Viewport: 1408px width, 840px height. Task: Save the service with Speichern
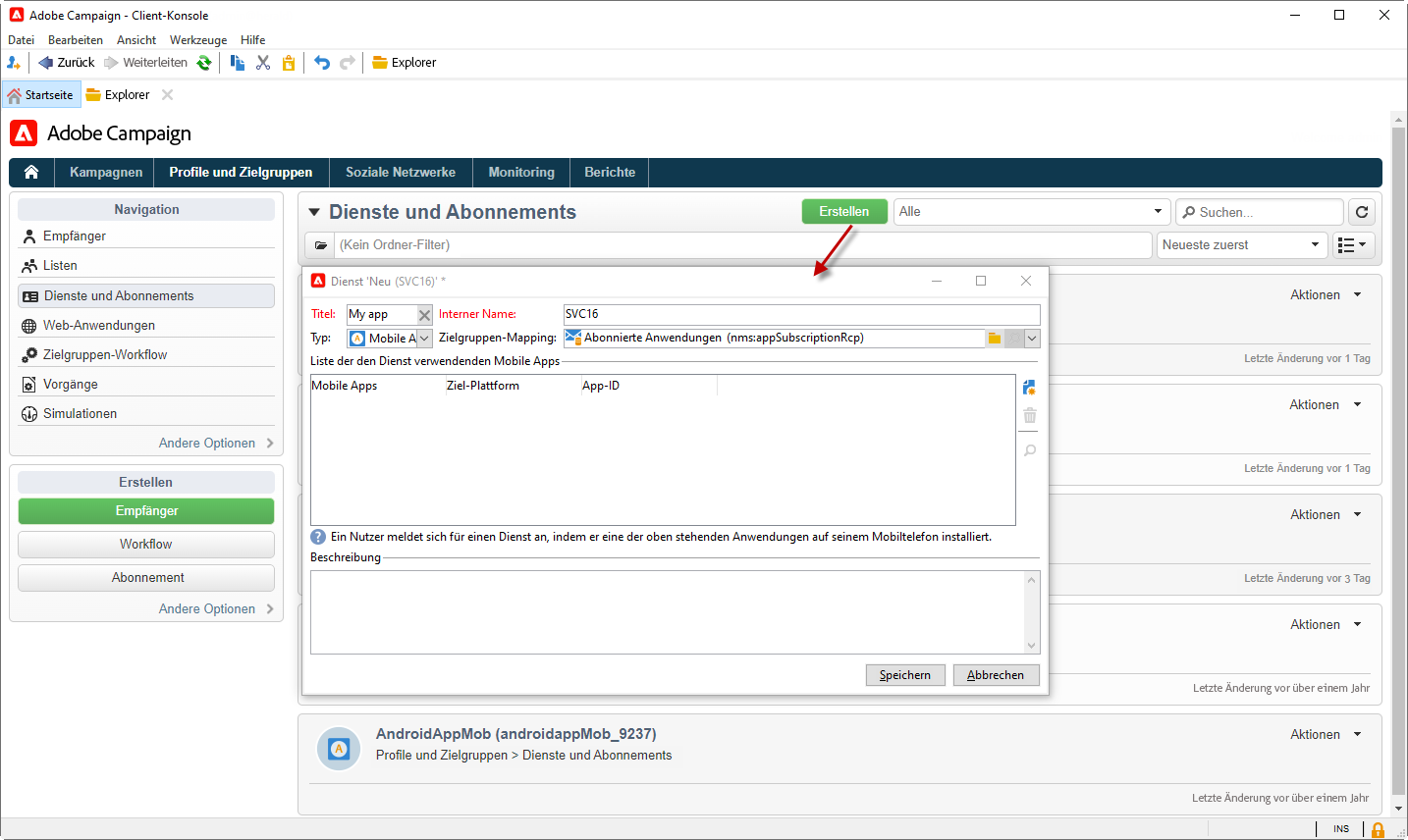click(x=905, y=675)
